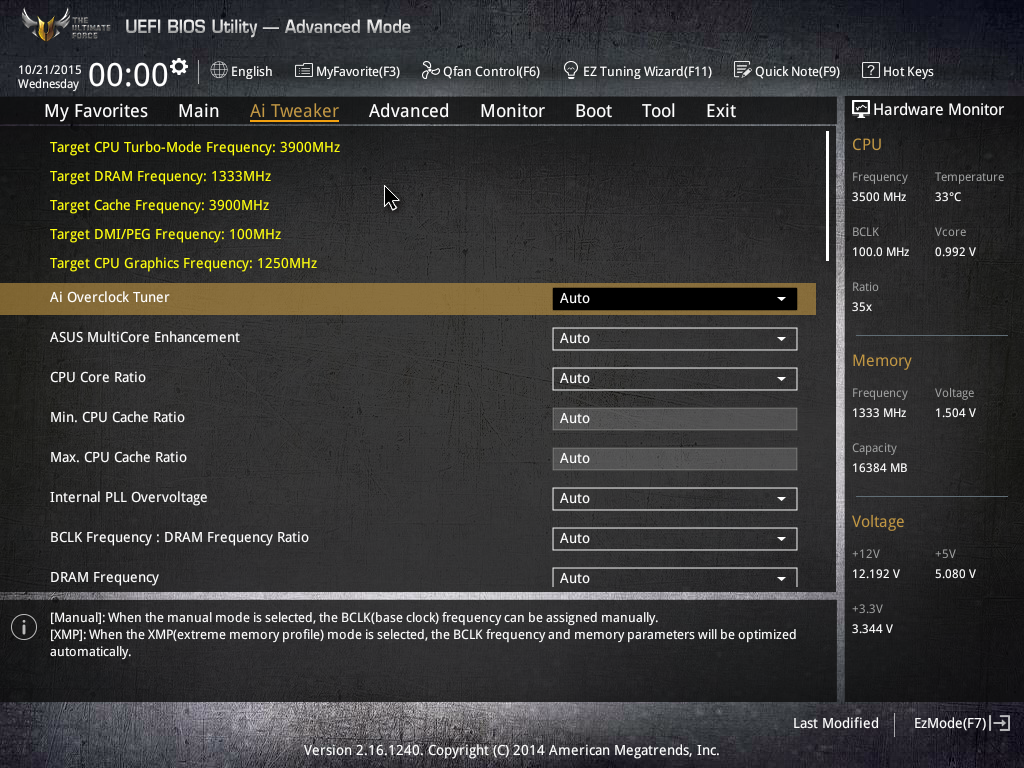
Task: Click the BCLK 100.0 MHz value
Action: point(880,251)
